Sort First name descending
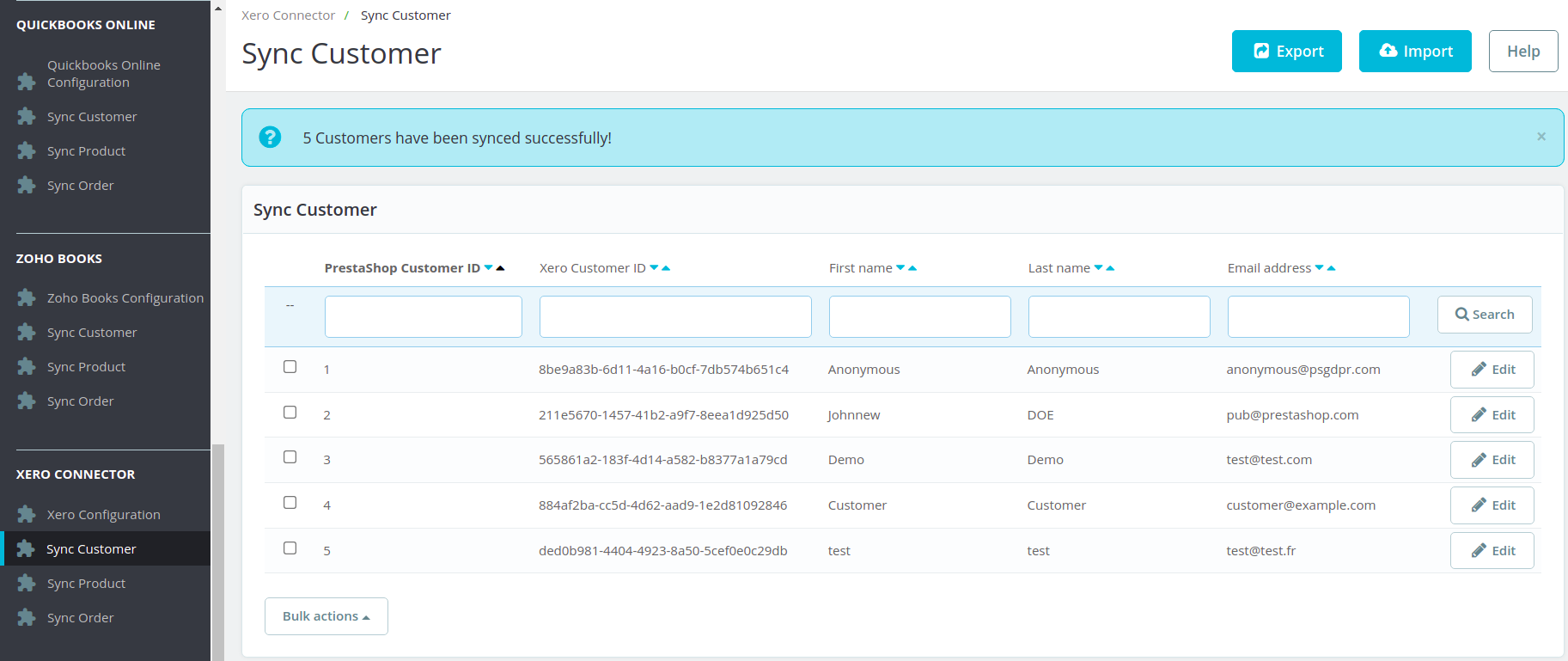The image size is (1568, 661). point(900,267)
